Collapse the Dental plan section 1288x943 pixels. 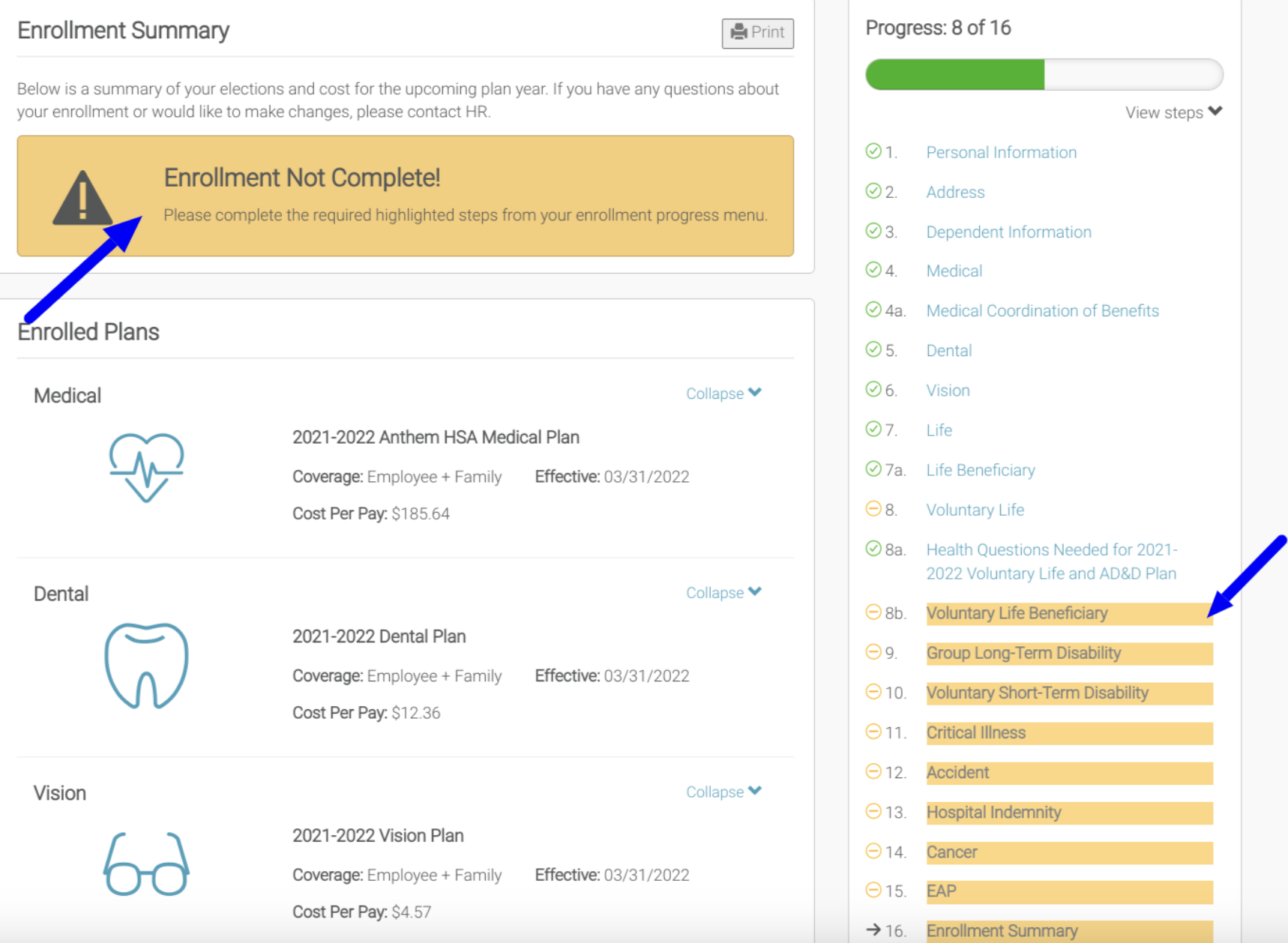(x=723, y=592)
